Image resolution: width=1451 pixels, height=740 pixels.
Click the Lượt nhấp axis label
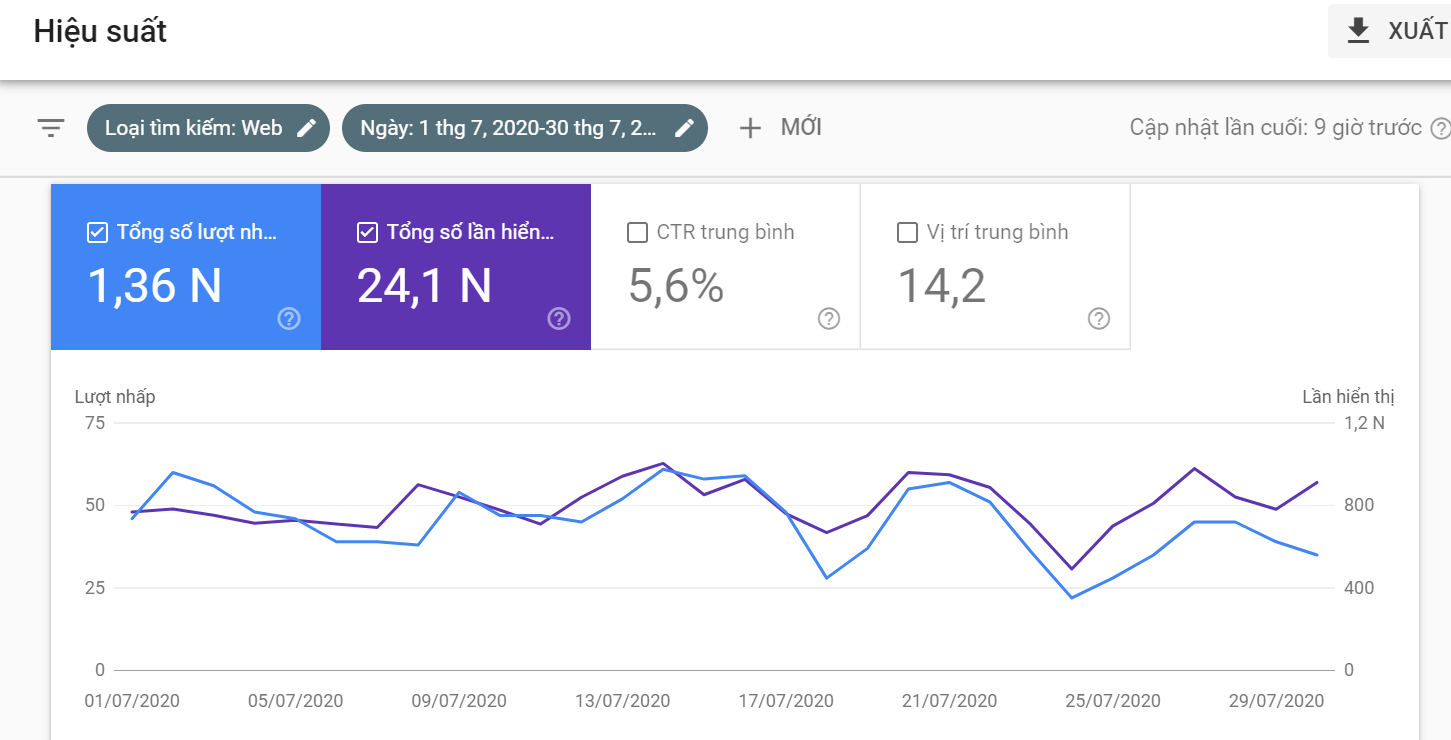115,397
